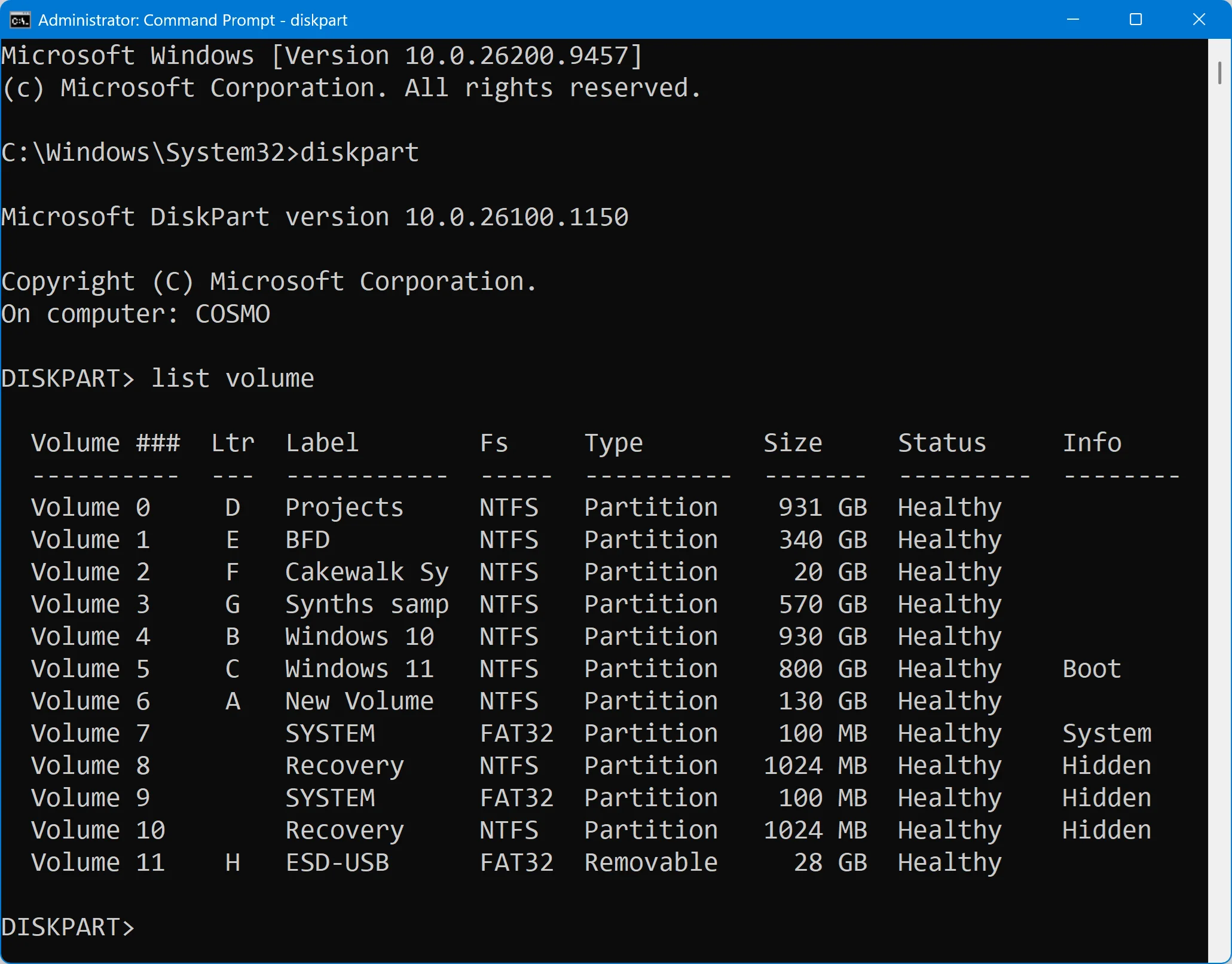Image resolution: width=1232 pixels, height=964 pixels.
Task: Click the 'Volume 0' row label
Action: pyautogui.click(x=90, y=507)
